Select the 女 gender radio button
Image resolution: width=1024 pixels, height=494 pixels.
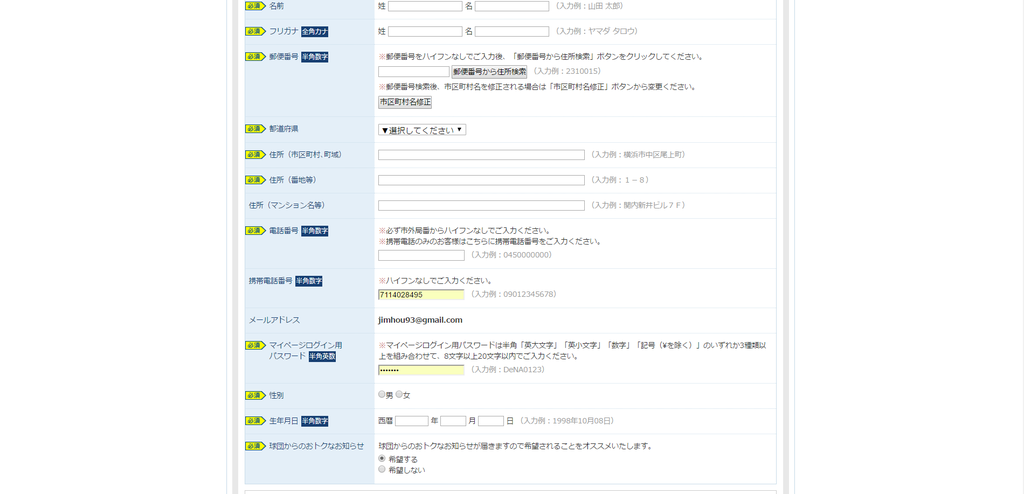(398, 395)
